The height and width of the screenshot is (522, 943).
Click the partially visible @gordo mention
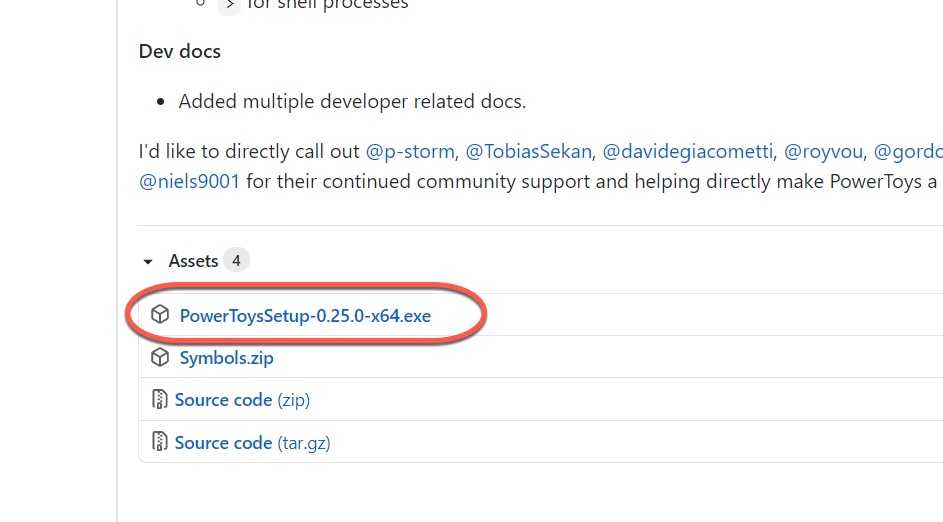pos(907,152)
